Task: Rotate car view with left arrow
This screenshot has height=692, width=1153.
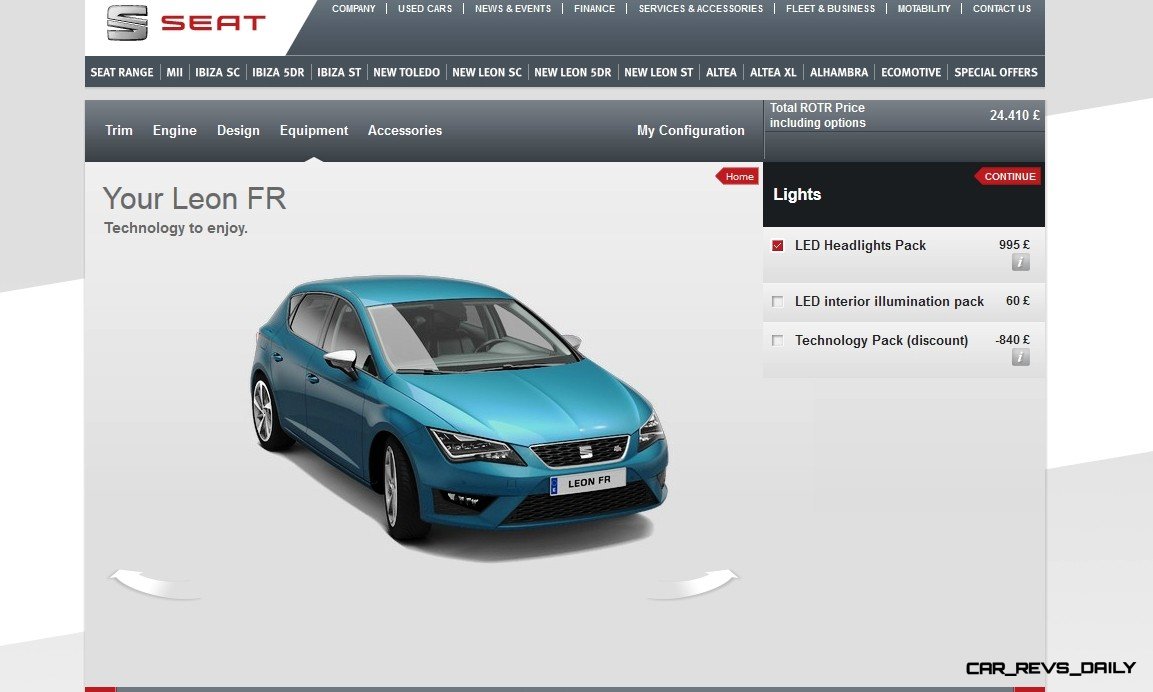Action: pyautogui.click(x=156, y=583)
